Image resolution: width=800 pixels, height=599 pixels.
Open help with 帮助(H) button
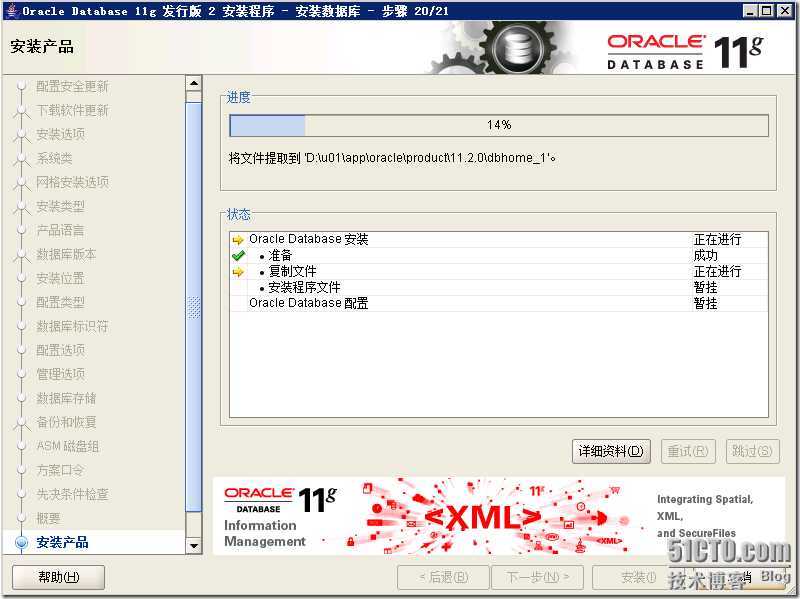(x=59, y=577)
